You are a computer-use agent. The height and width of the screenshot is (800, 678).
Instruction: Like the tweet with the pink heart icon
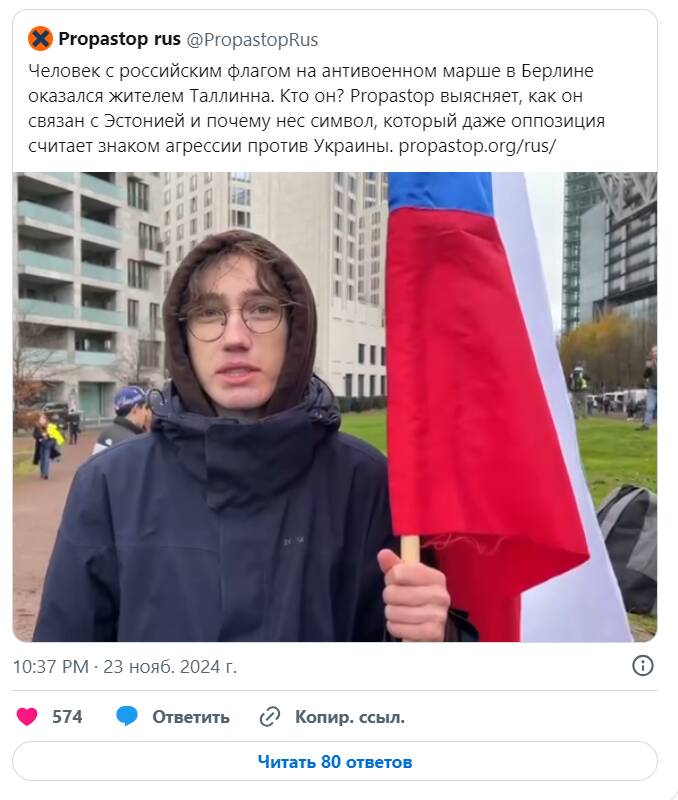[x=27, y=716]
